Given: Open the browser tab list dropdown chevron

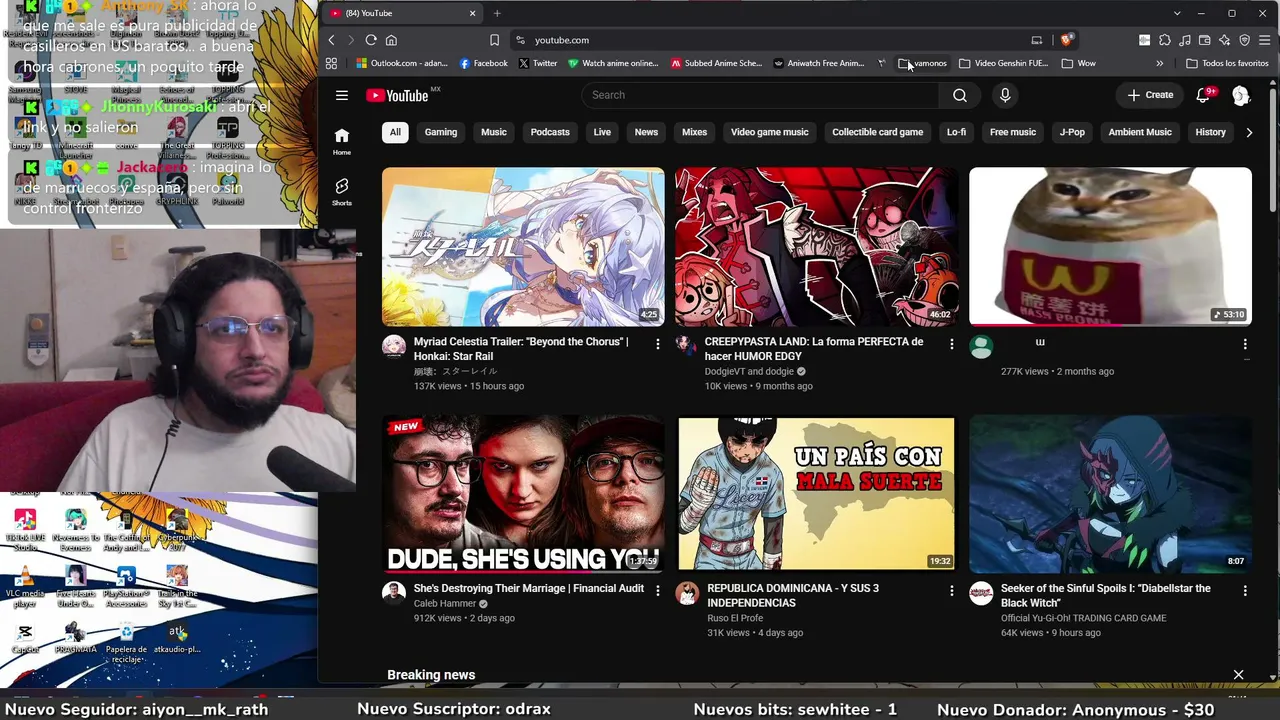Looking at the screenshot, I should coord(1177,13).
